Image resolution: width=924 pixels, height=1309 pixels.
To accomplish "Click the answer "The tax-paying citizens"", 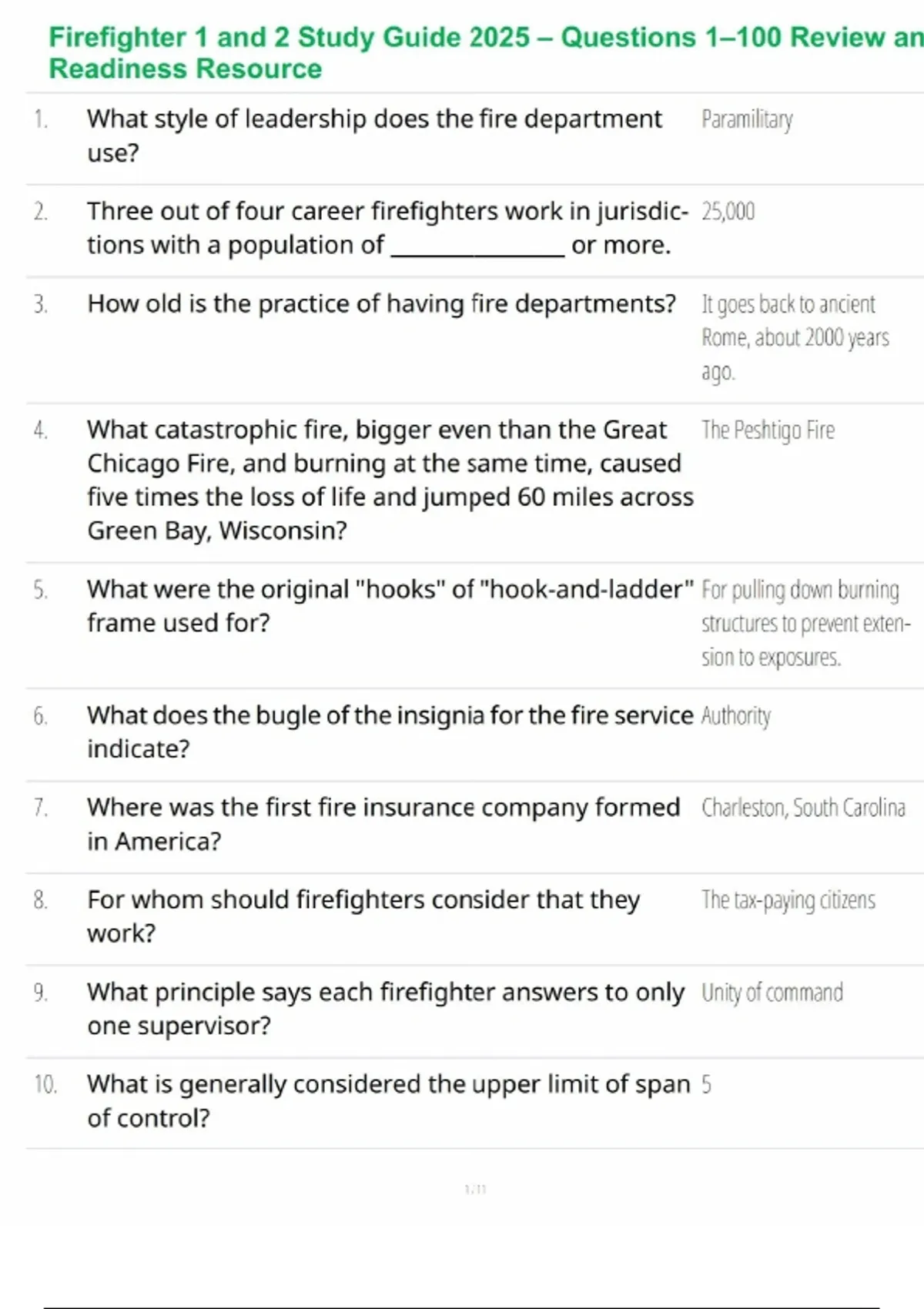I will click(788, 900).
